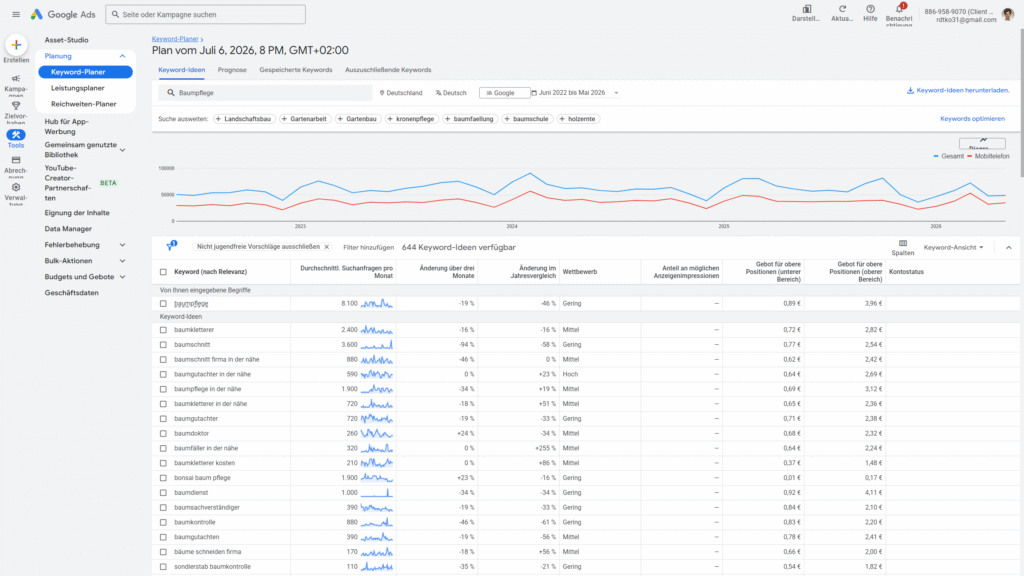Image resolution: width=1024 pixels, height=576 pixels.
Task: Open Data Manager in the sidebar
Action: 68,229
